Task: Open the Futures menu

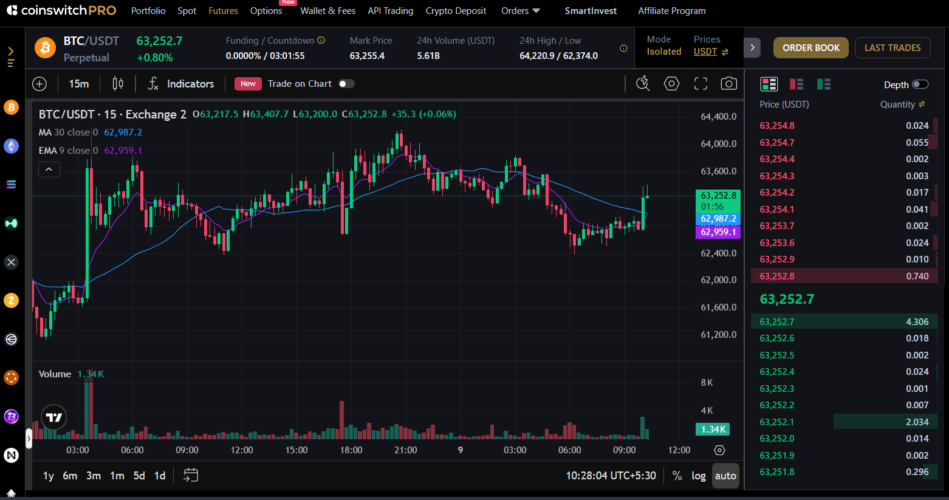Action: coord(223,11)
